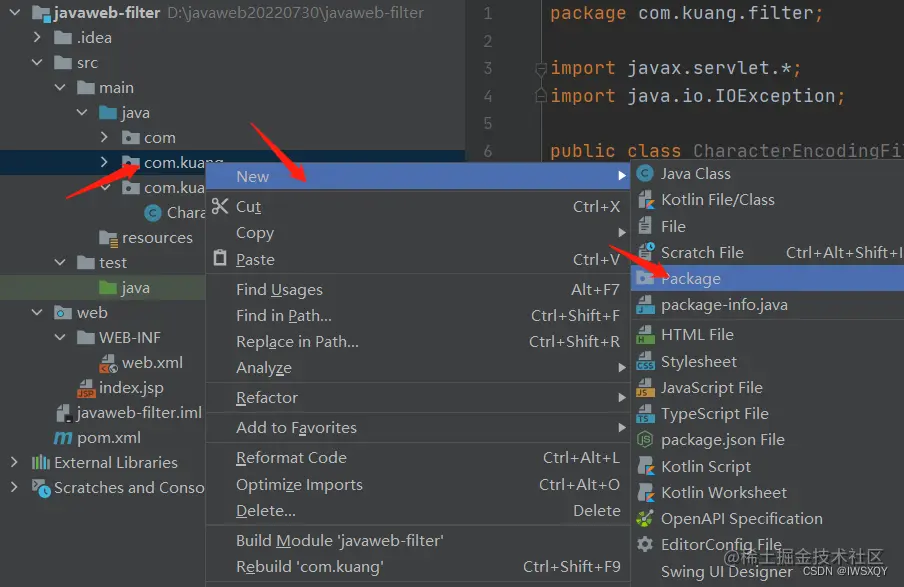
Task: Expand Scratches and Consoles node
Action: pyautogui.click(x=14, y=488)
